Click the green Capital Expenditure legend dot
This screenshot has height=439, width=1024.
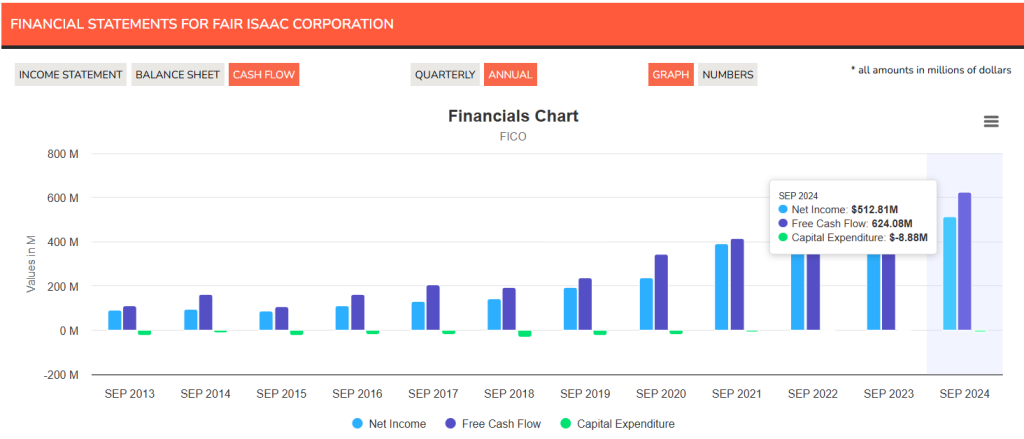(x=564, y=424)
